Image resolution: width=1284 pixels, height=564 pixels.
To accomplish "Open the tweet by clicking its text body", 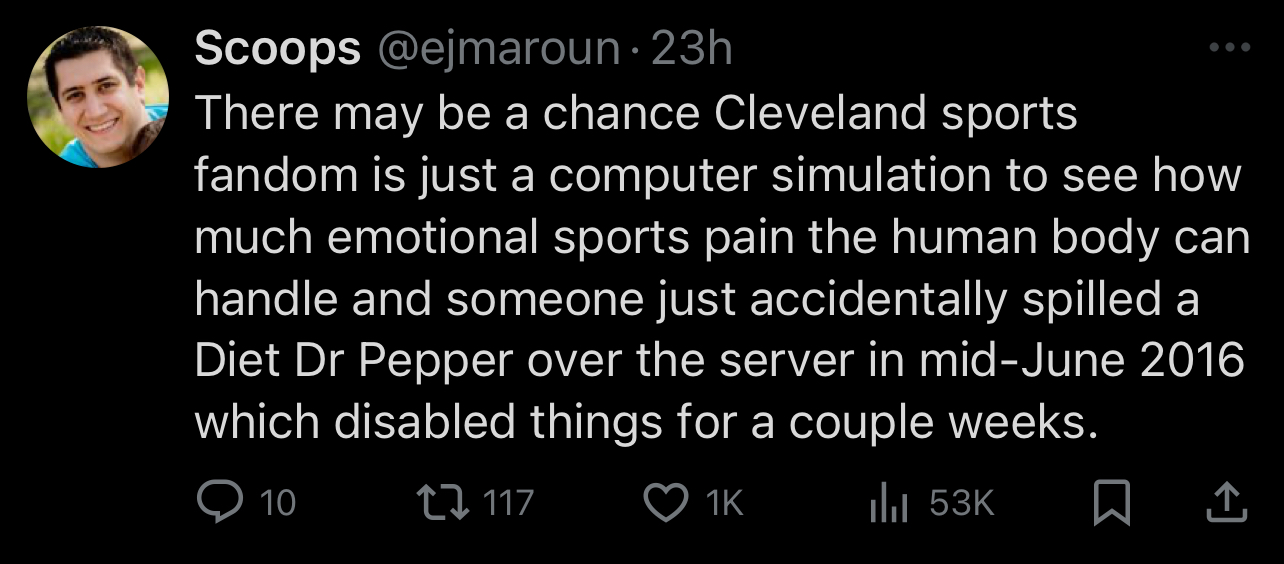I will 722,269.
